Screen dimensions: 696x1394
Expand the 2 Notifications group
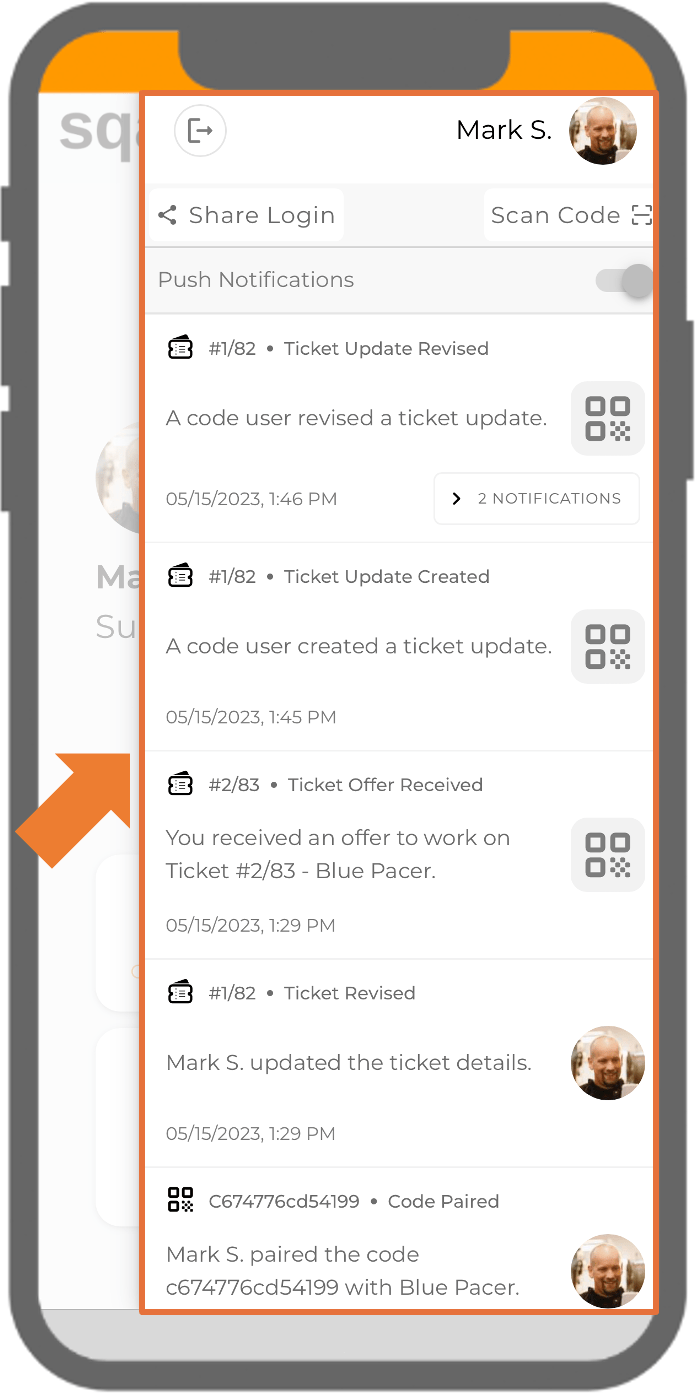tap(536, 498)
